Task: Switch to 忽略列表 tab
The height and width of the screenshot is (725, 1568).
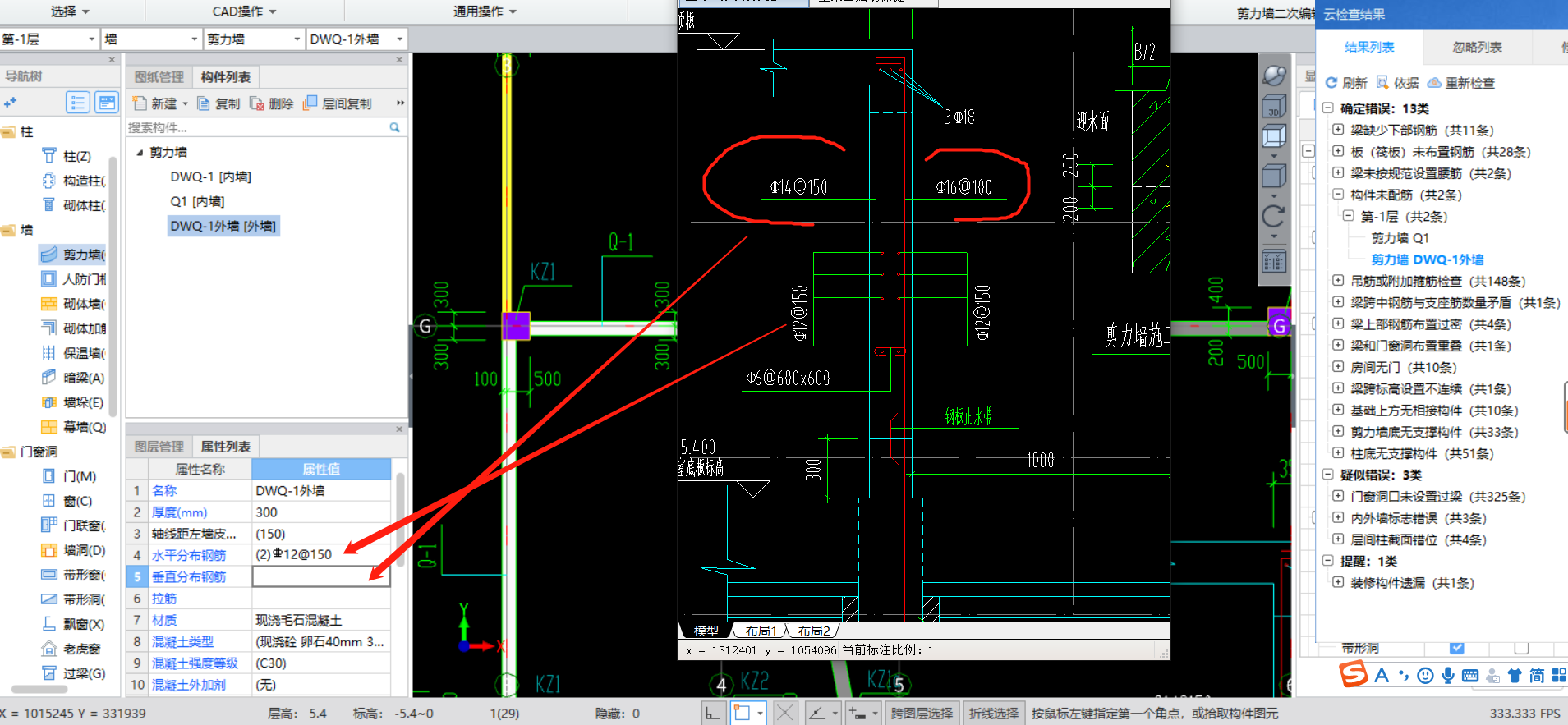Action: [1477, 47]
